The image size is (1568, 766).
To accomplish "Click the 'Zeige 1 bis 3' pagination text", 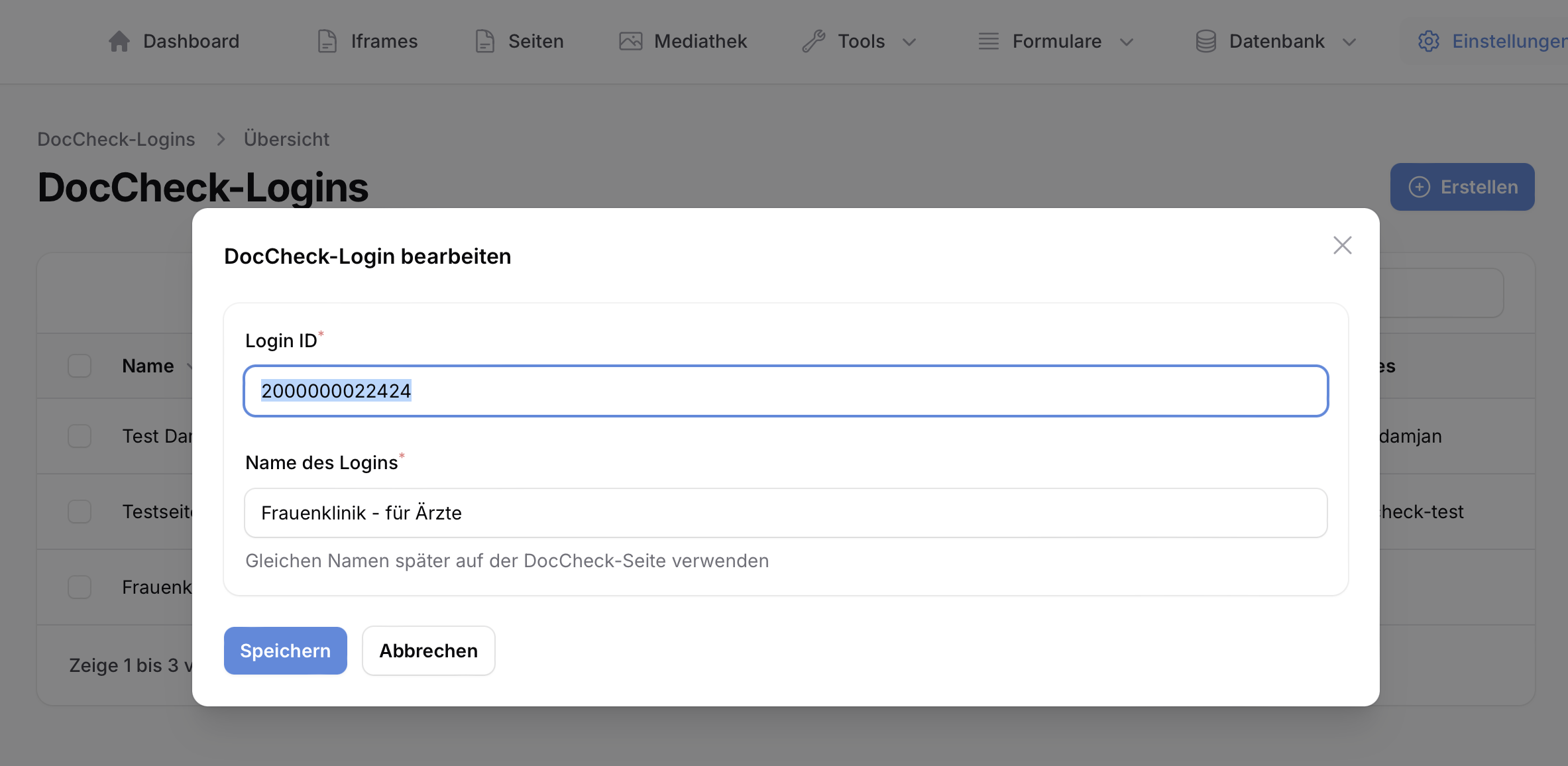I will (131, 665).
